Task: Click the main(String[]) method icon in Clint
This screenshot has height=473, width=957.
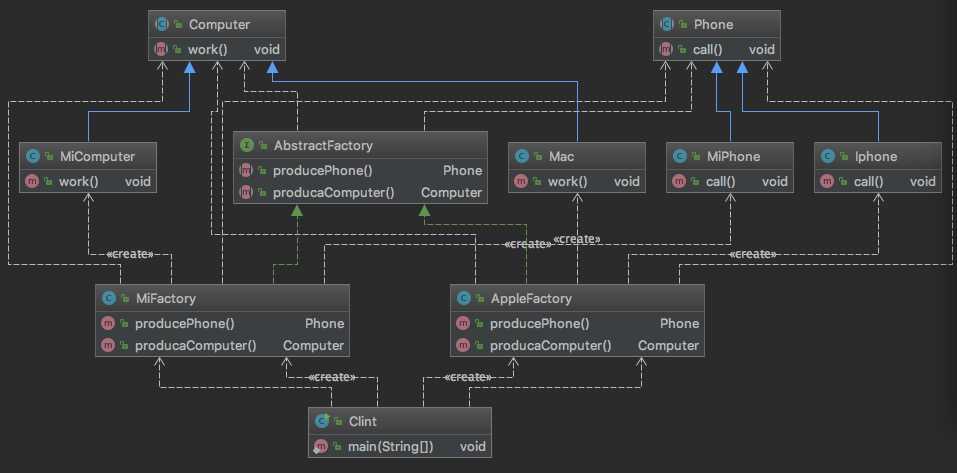Action: click(x=321, y=447)
